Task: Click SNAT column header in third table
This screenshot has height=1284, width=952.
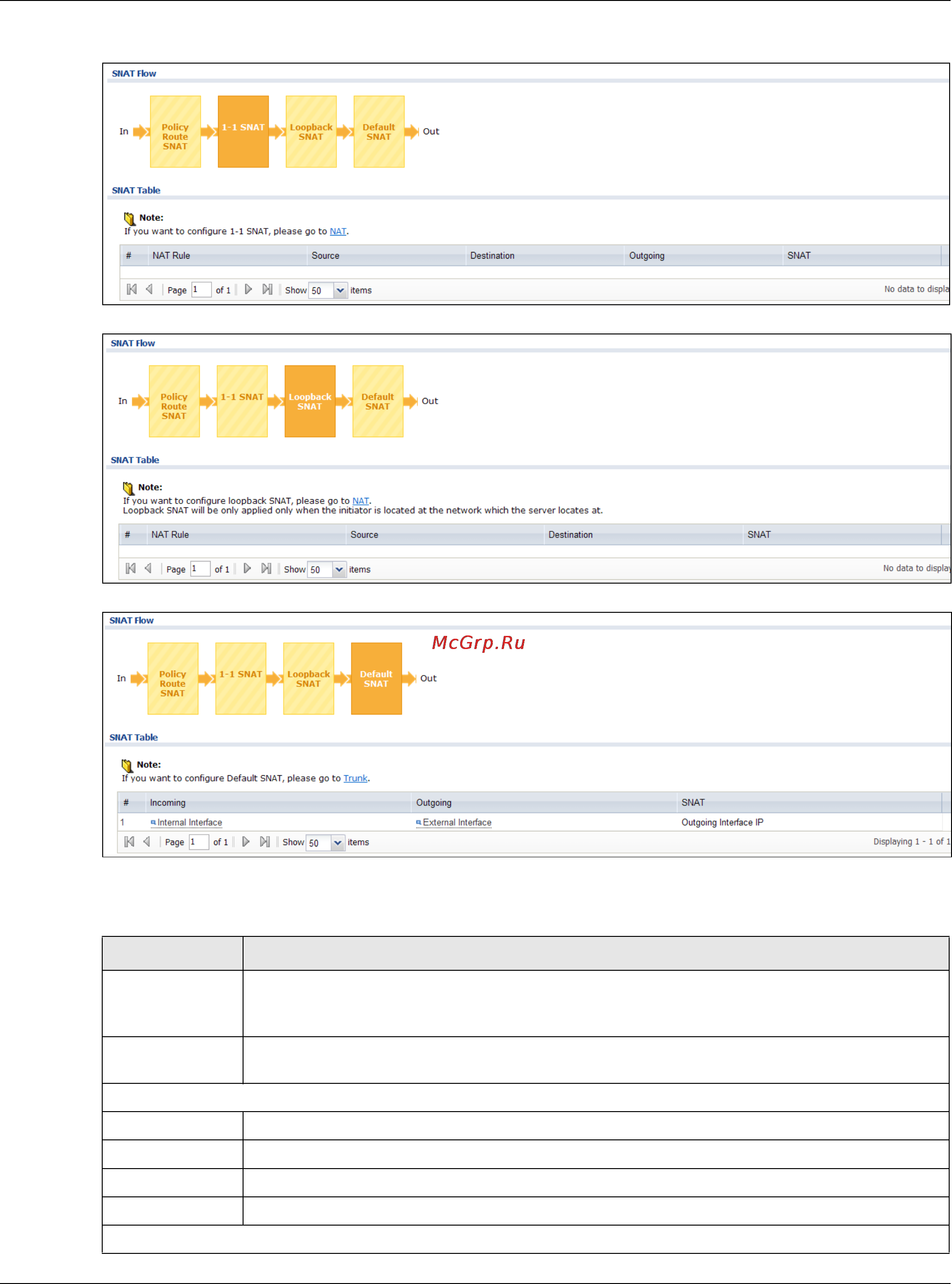Action: pos(810,803)
